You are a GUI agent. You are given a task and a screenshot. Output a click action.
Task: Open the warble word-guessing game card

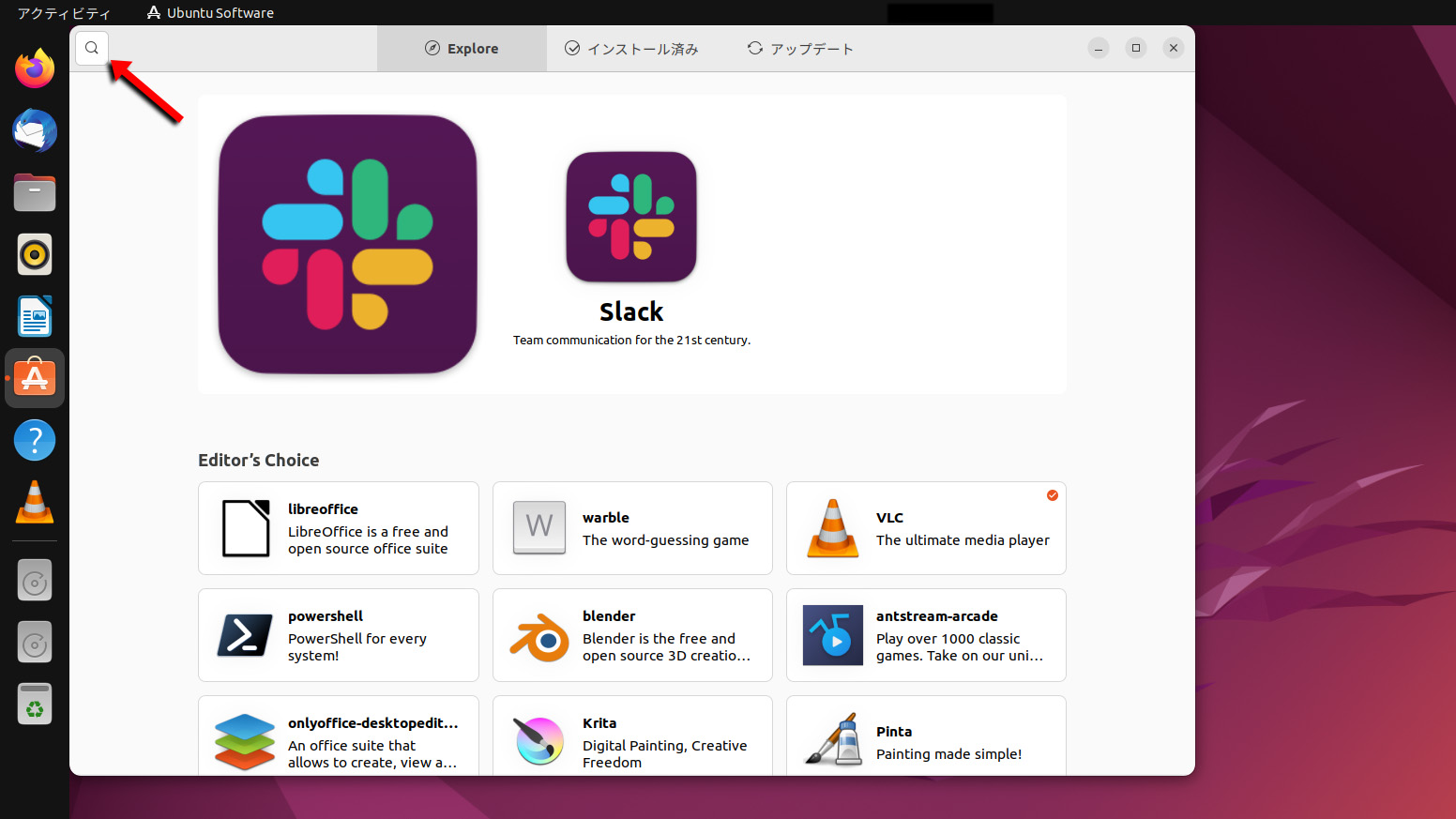point(632,528)
